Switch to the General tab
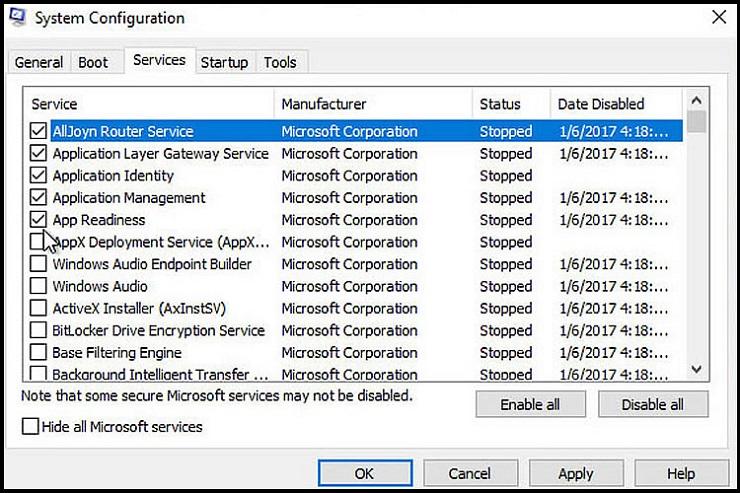The height and width of the screenshot is (493, 740). pyautogui.click(x=39, y=62)
